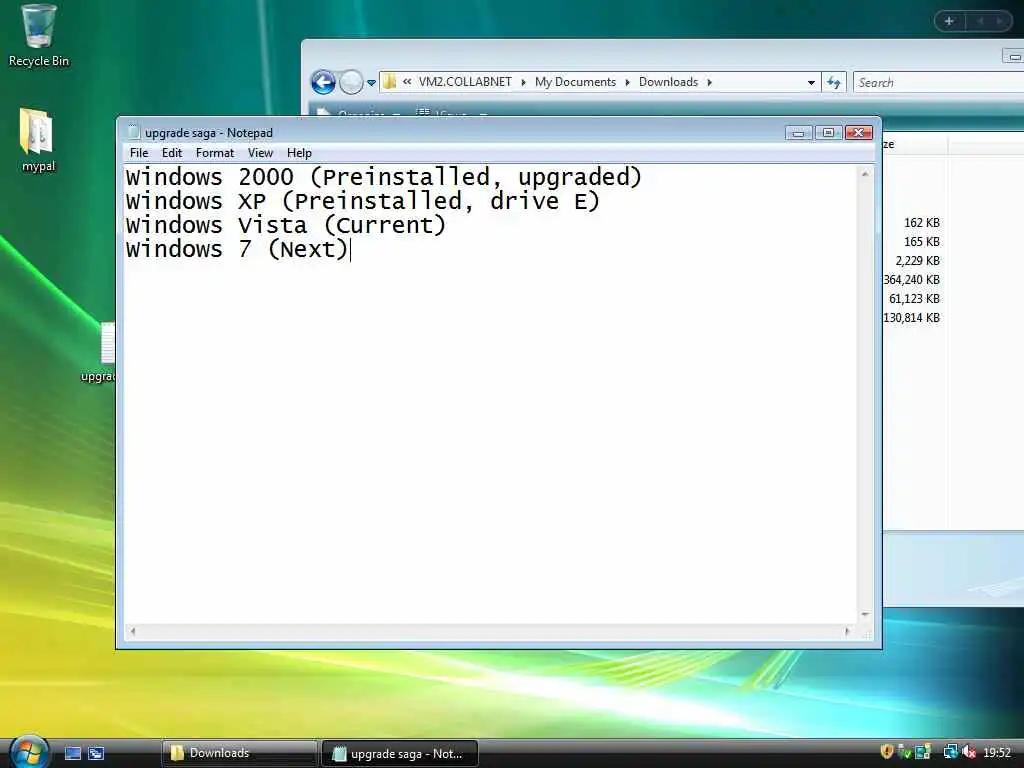Image resolution: width=1024 pixels, height=768 pixels.
Task: Click upgrade saga Notepad taskbar button
Action: [400, 754]
